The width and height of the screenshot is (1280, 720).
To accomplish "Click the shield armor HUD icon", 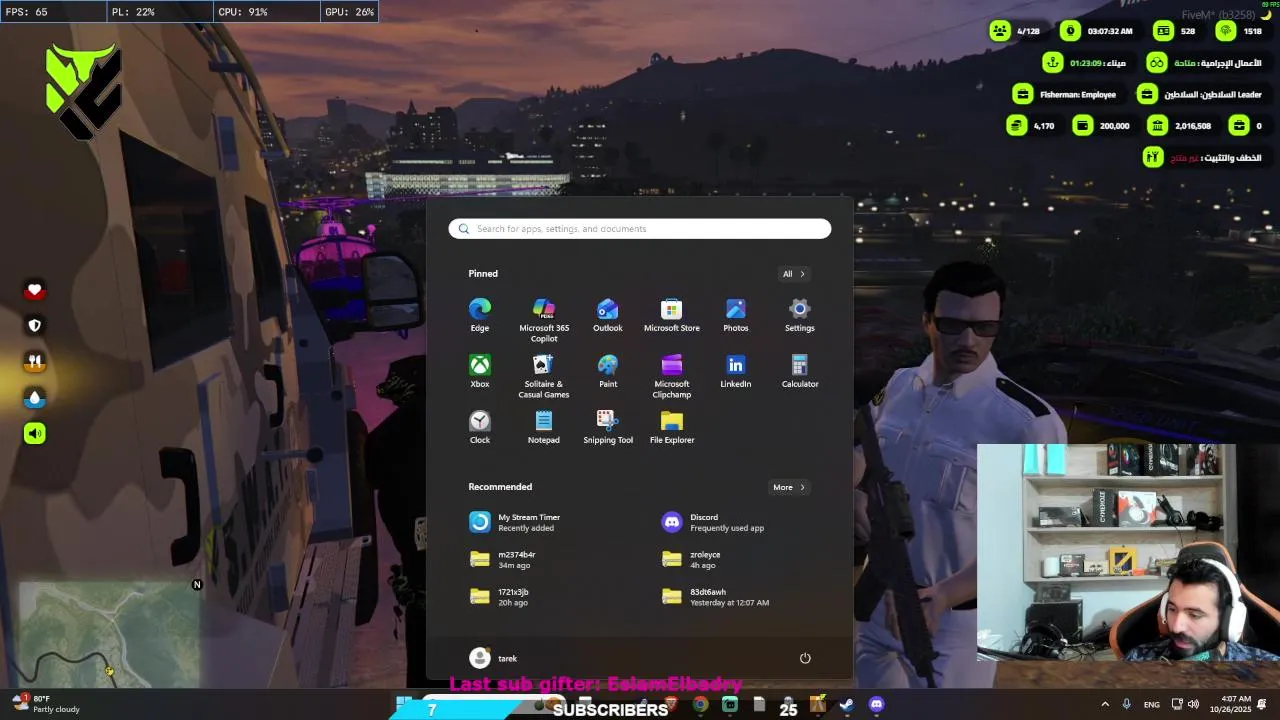I will 35,325.
